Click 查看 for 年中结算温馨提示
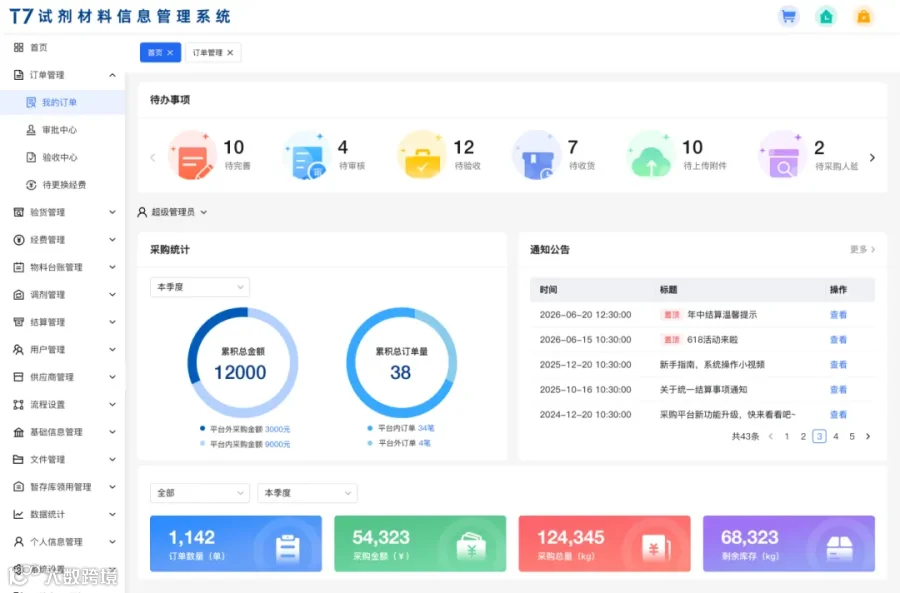The width and height of the screenshot is (900, 593). tap(838, 315)
